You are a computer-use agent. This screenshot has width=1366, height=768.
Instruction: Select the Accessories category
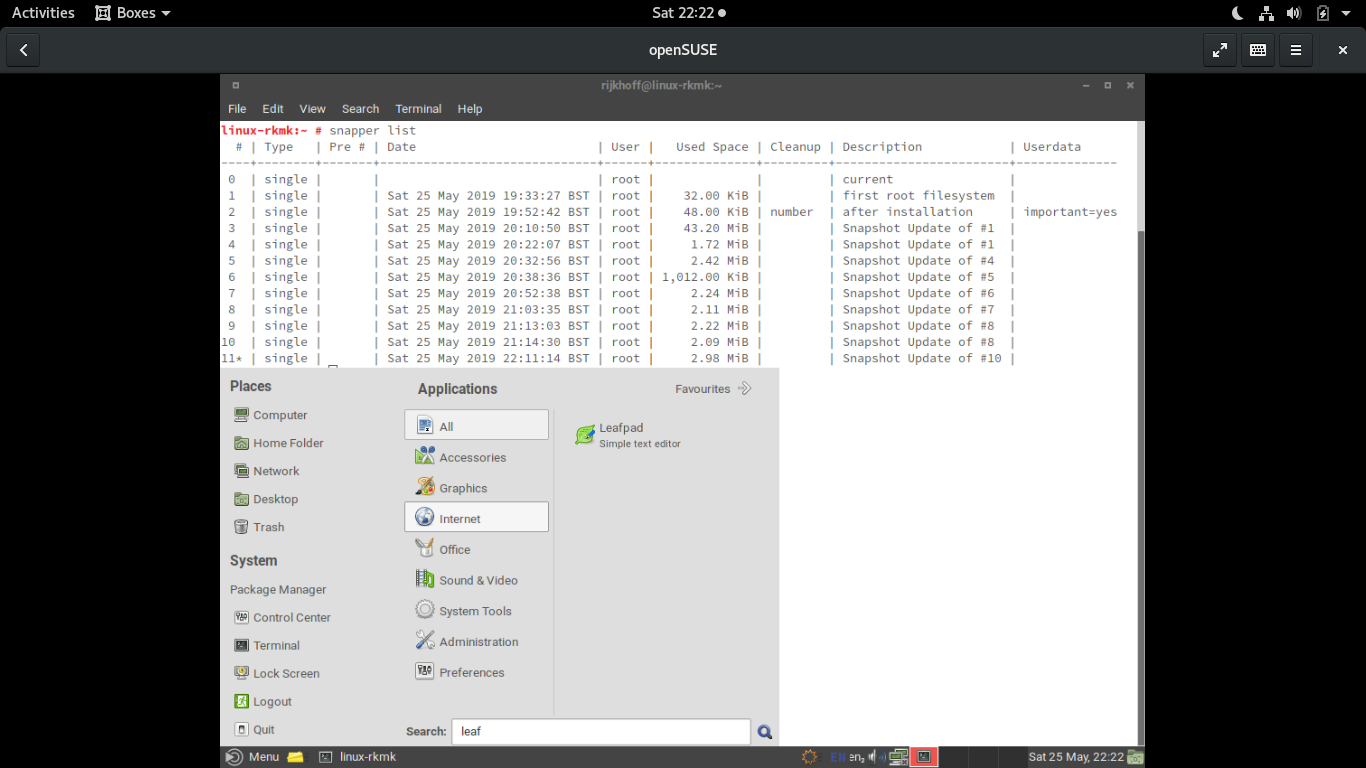click(x=476, y=457)
